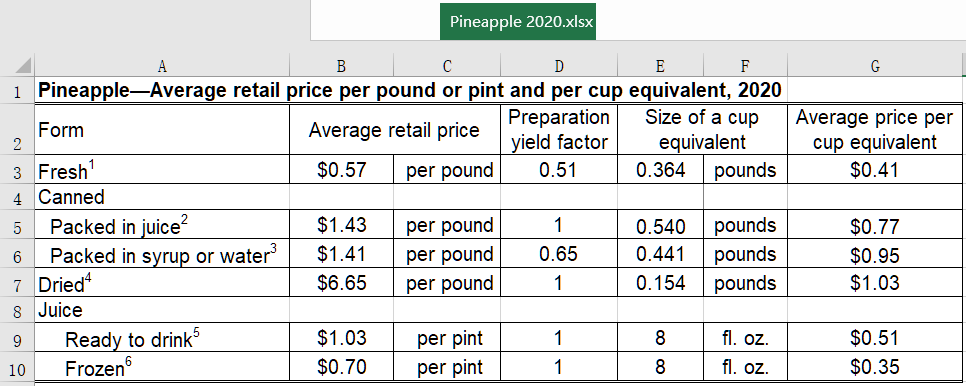966x386 pixels.
Task: Select row 1 header
Action: coord(17,91)
